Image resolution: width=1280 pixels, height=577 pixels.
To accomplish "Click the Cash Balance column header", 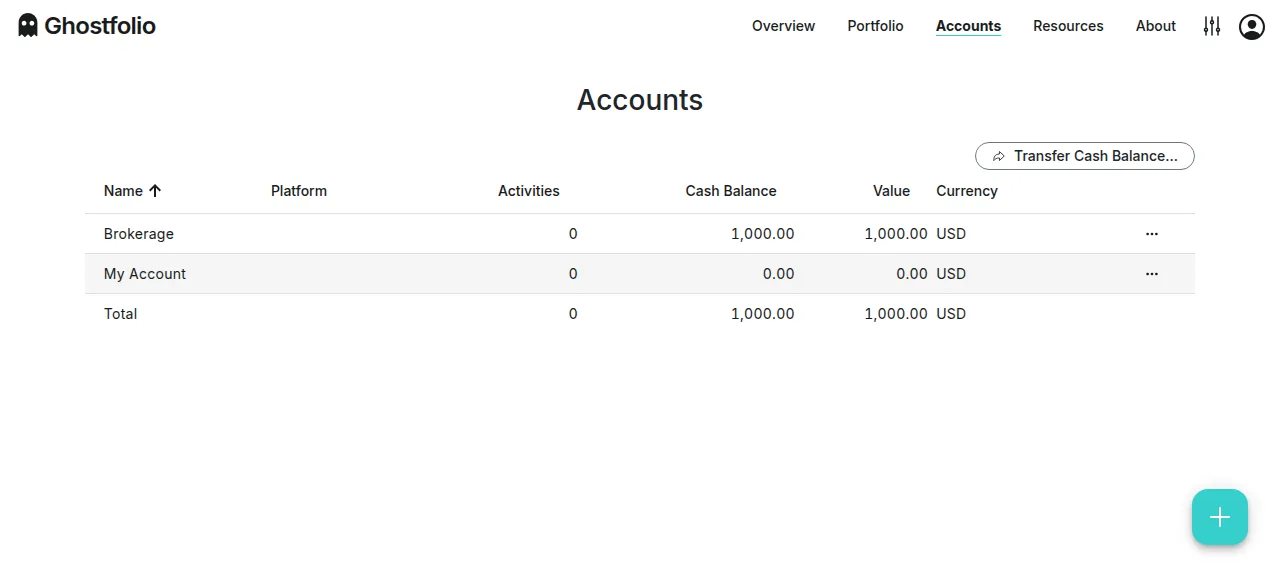I will [731, 191].
